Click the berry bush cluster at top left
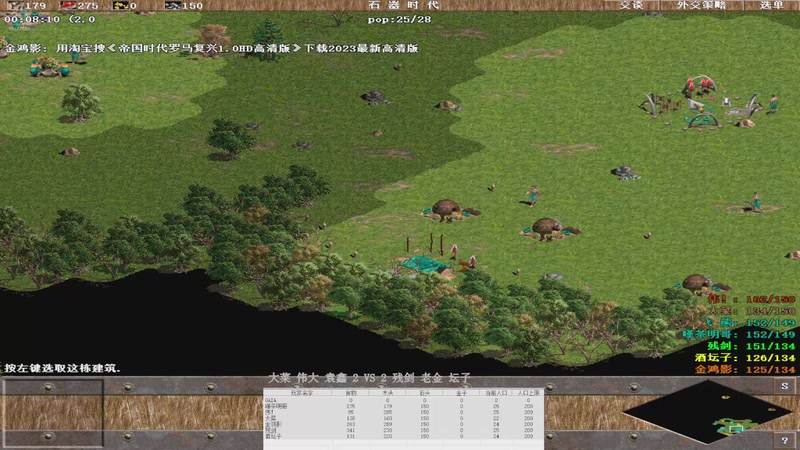800x450 pixels. [x=49, y=66]
